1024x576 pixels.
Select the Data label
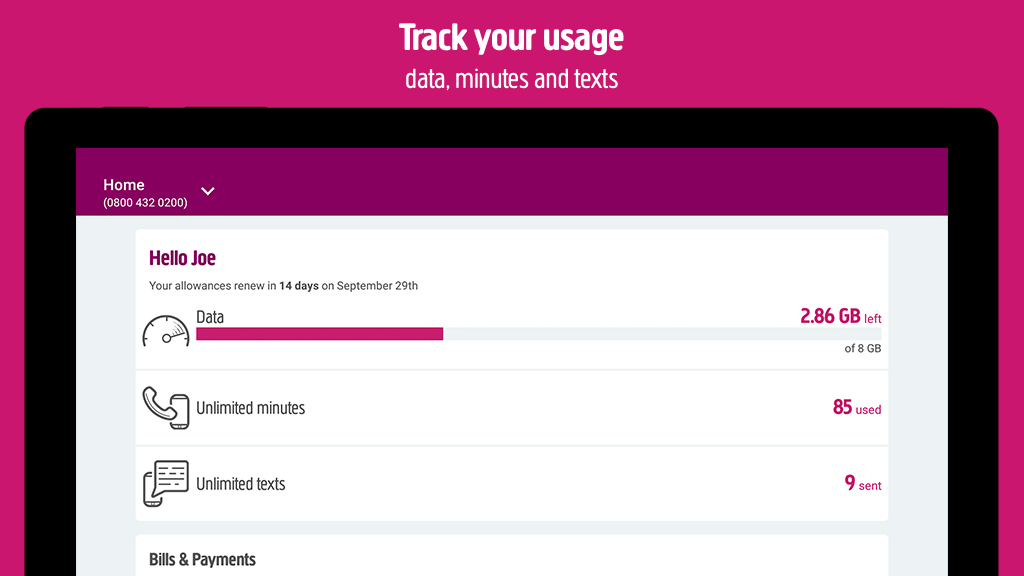click(x=210, y=317)
